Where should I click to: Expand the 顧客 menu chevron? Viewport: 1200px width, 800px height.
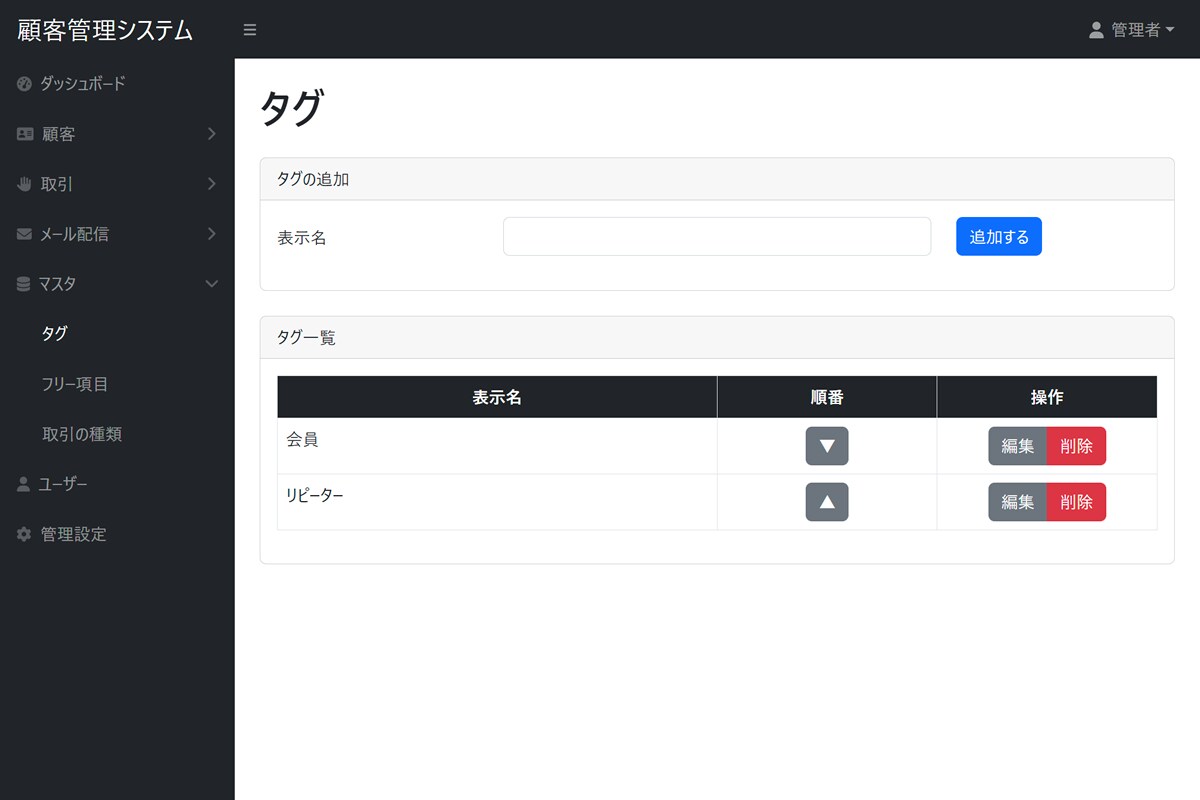[x=211, y=134]
